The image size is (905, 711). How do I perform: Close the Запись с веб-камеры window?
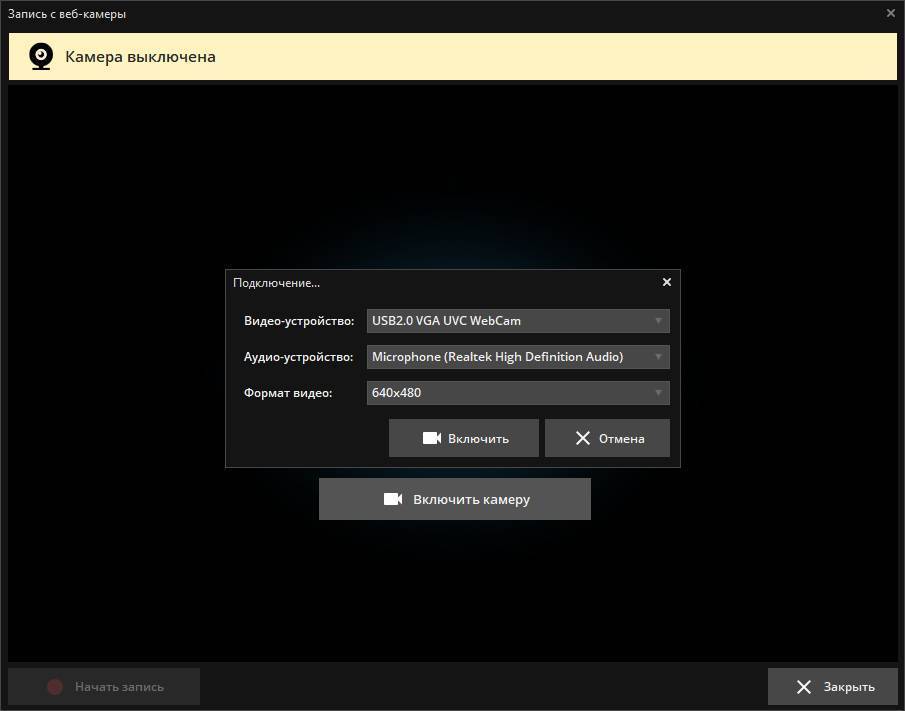click(890, 13)
